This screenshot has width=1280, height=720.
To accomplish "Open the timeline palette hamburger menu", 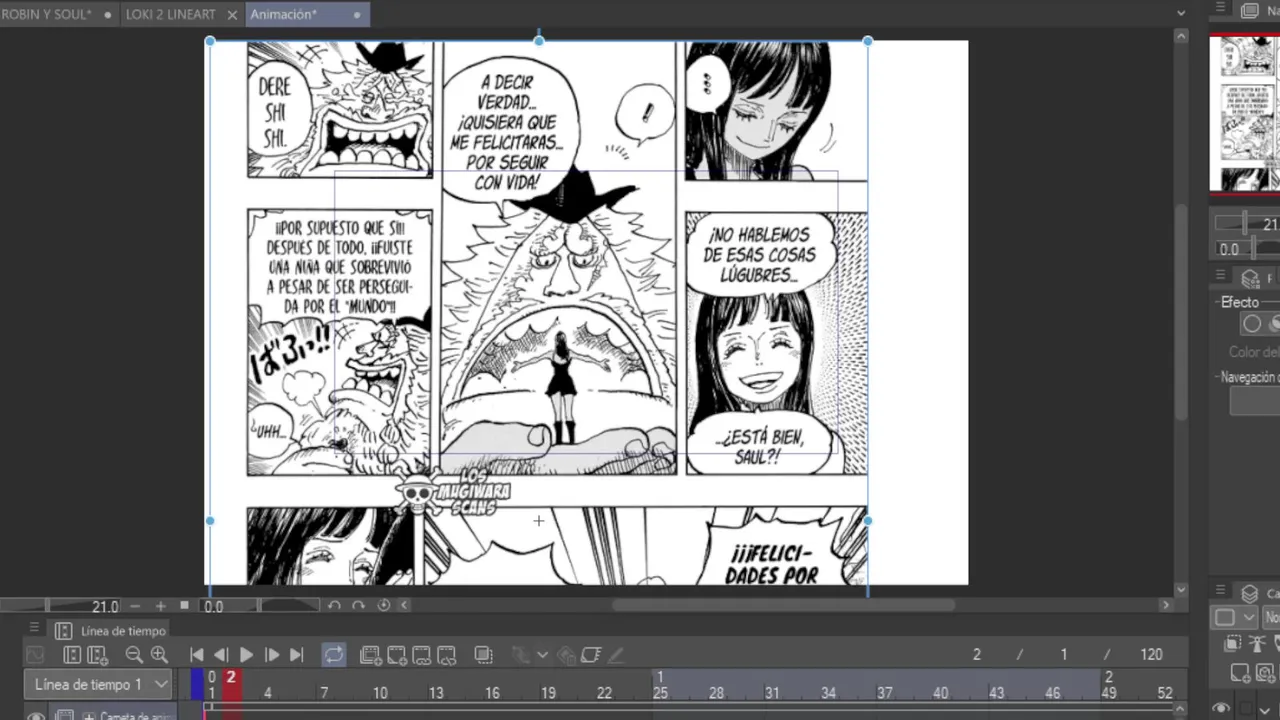I will 34,629.
